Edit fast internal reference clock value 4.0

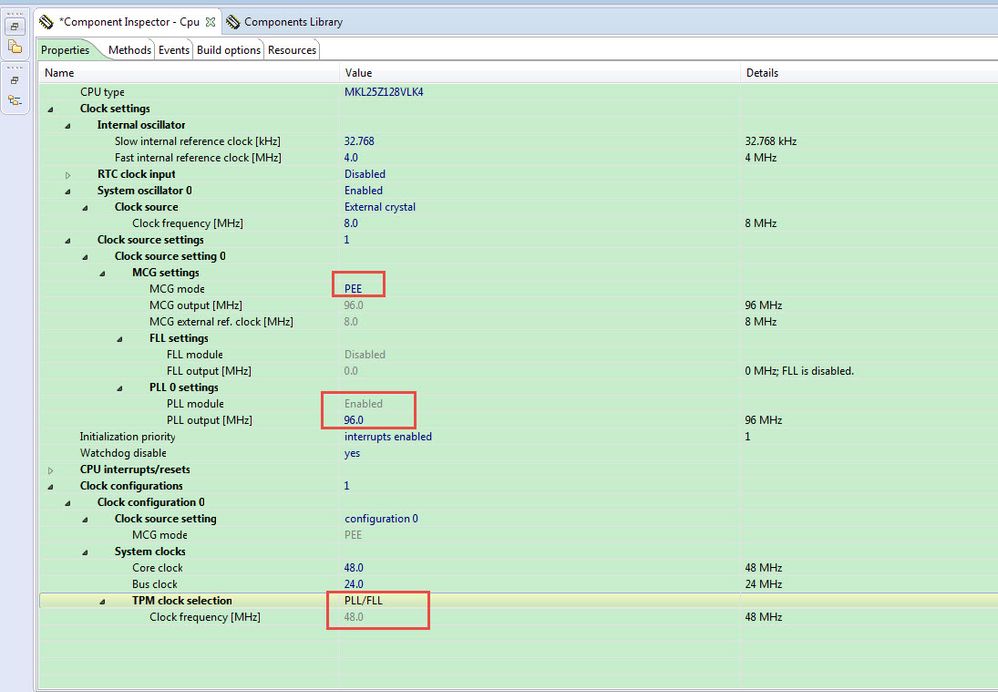pos(351,158)
